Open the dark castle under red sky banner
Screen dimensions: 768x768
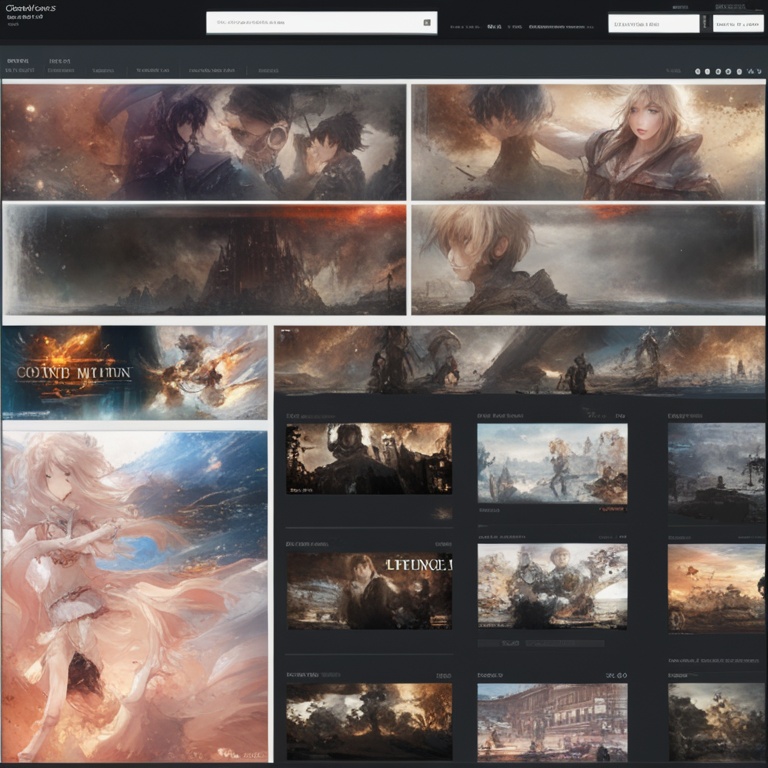point(205,260)
